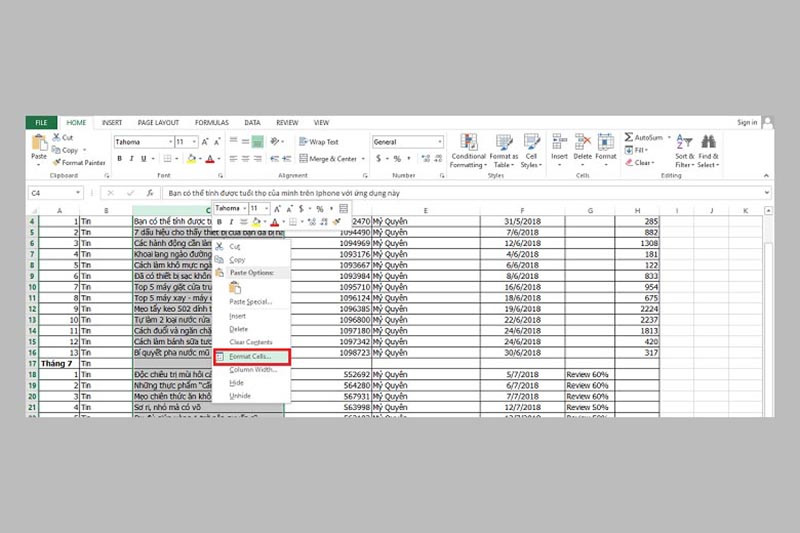
Task: Choose Clear Contents in context menu
Action: (251, 342)
